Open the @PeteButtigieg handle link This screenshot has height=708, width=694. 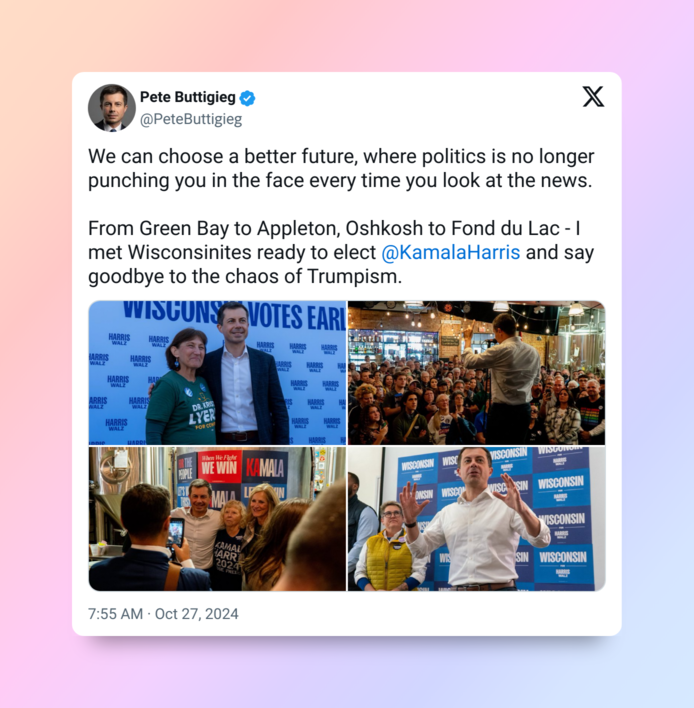[191, 119]
